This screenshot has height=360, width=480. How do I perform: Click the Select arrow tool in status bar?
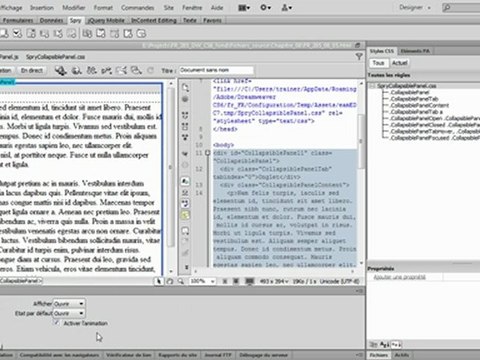(159, 281)
